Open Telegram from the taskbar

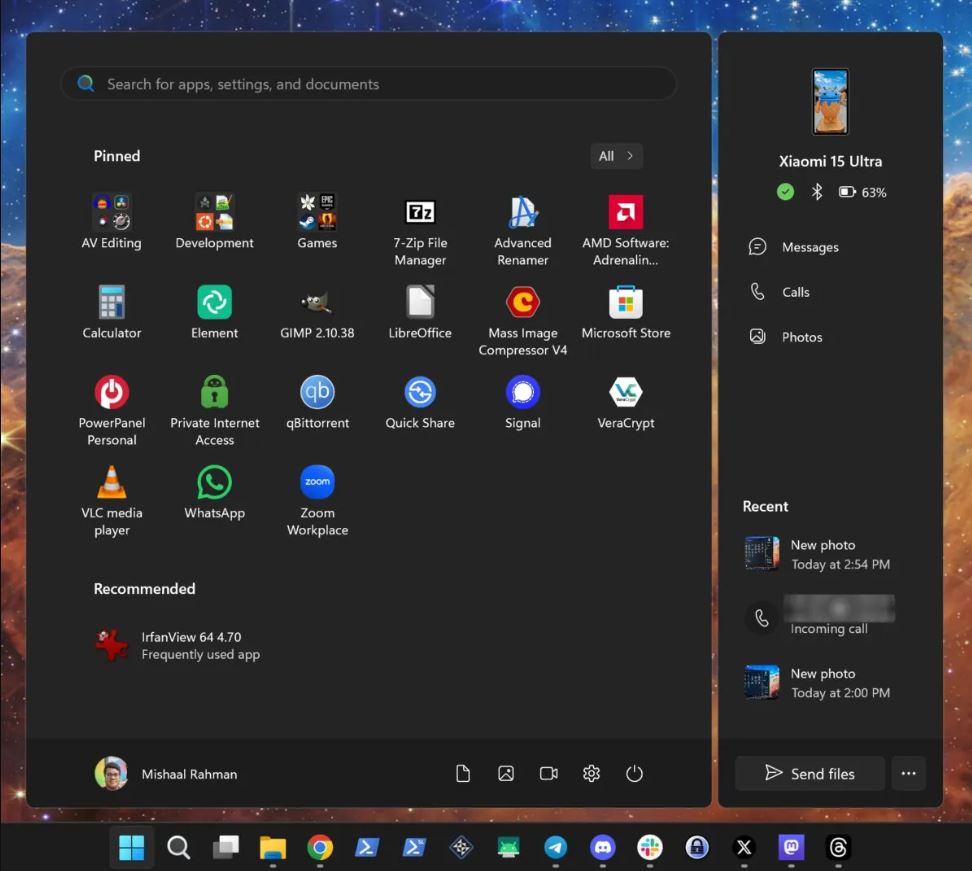(x=555, y=848)
